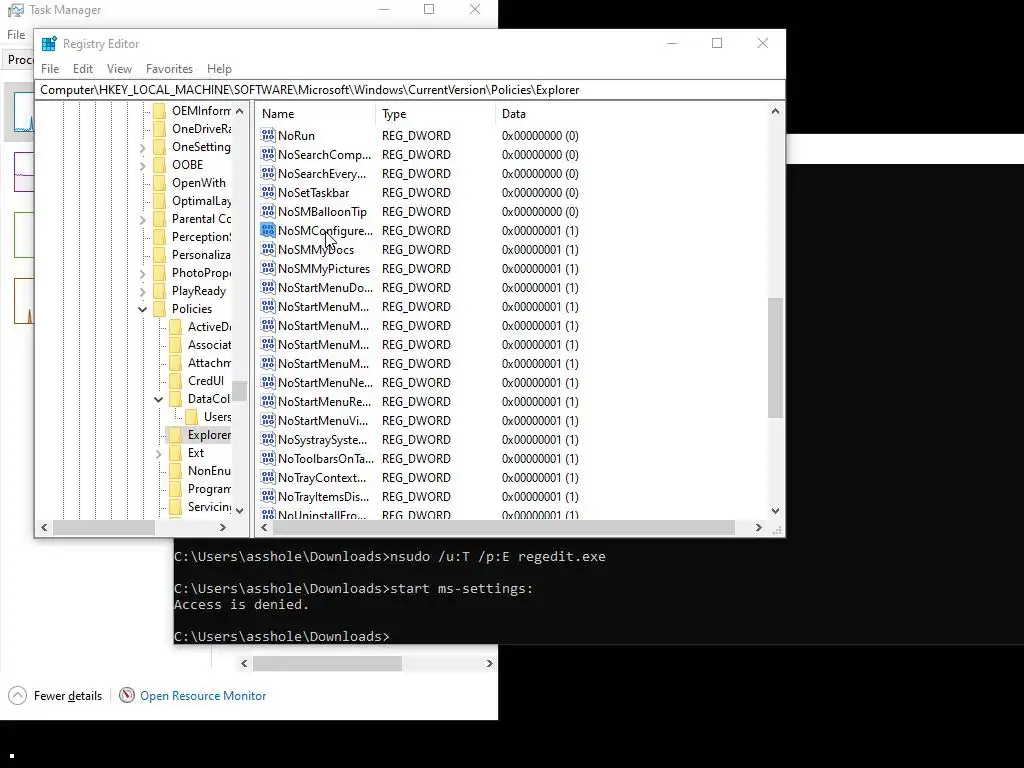Select the NoSMMyDocs value name
Viewport: 1024px width, 768px height.
click(x=316, y=249)
